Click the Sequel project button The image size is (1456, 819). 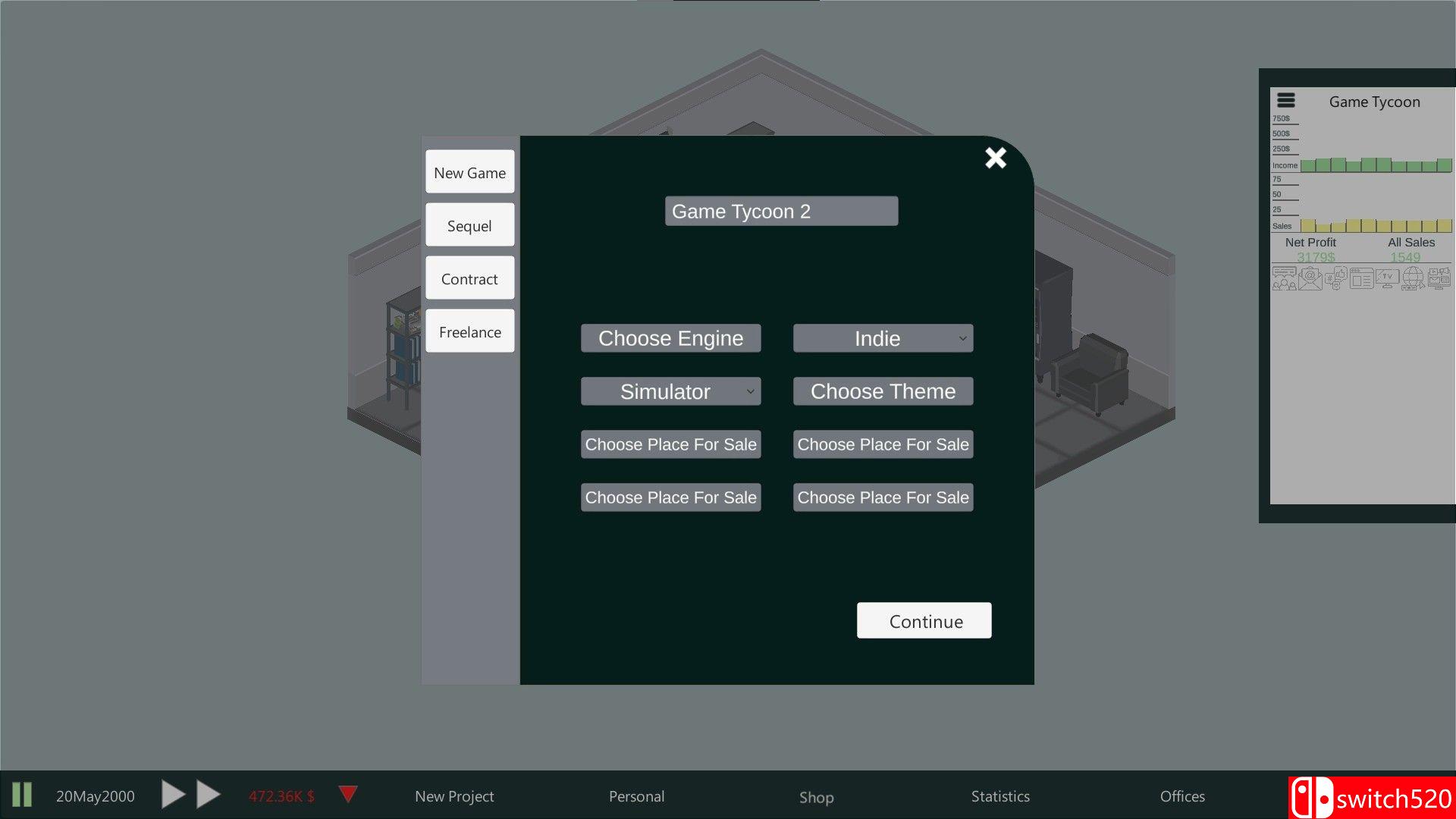point(470,225)
